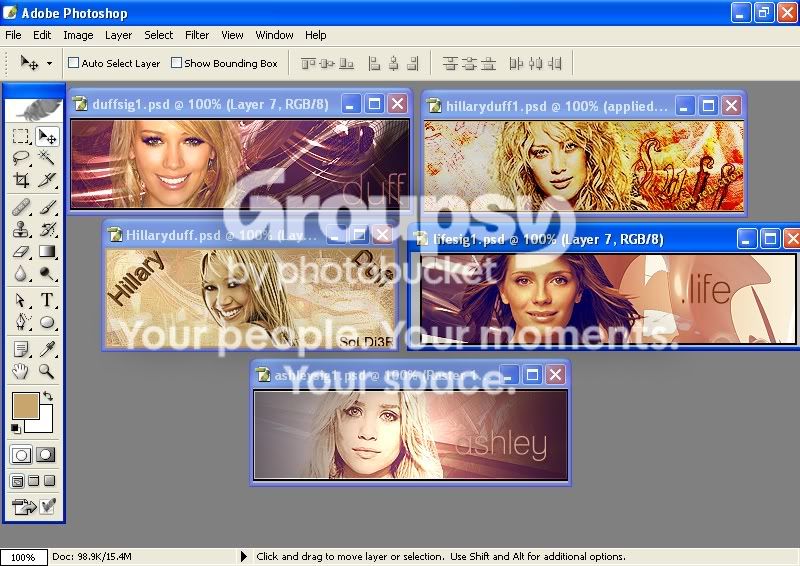Click Distribute Right Edges button
Viewport: 800px width, 566px height.
(555, 63)
